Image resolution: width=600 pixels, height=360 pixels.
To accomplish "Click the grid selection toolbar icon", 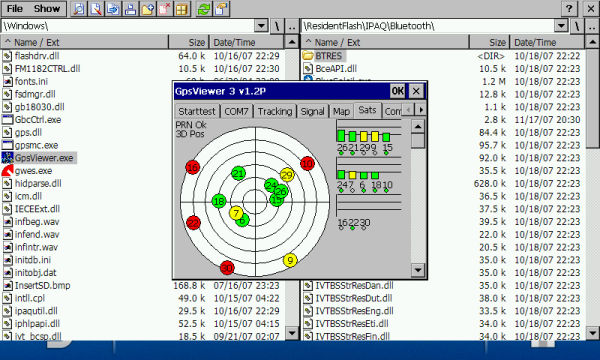I will coord(182,9).
